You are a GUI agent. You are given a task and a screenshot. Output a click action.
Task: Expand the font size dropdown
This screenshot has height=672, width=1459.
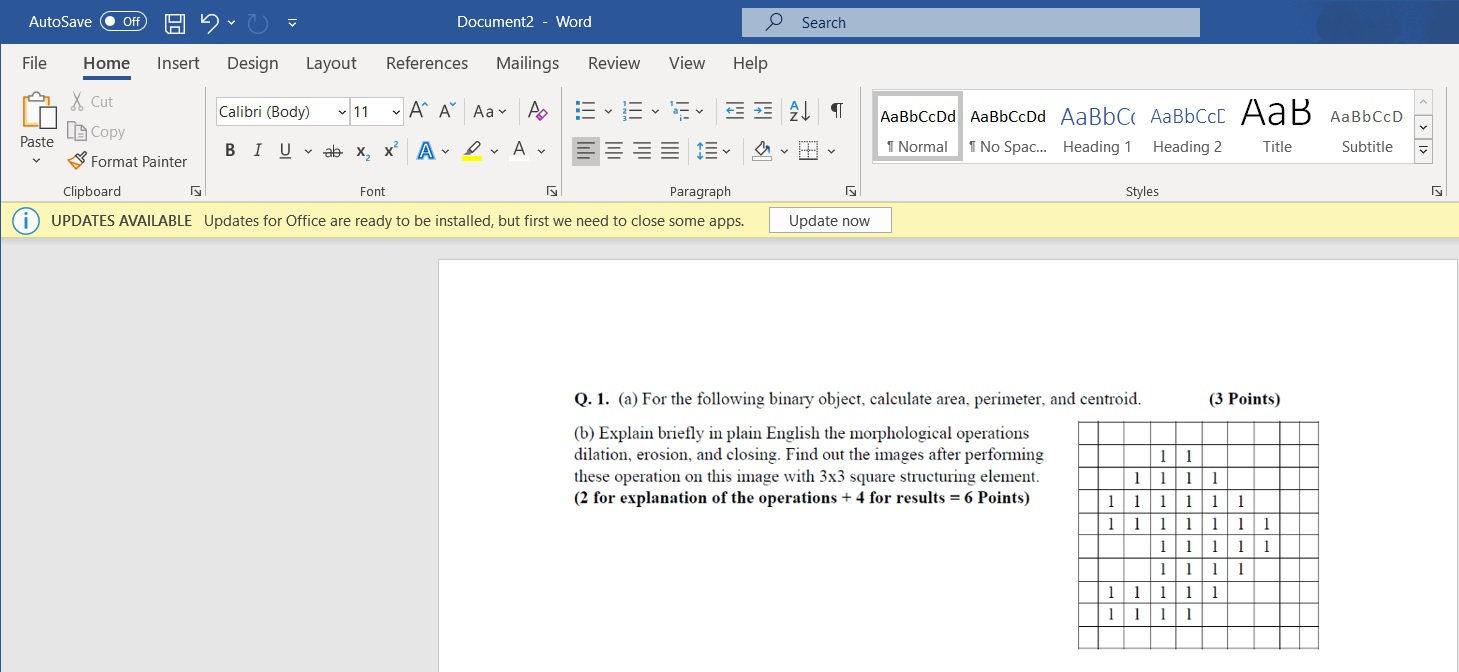(x=396, y=111)
